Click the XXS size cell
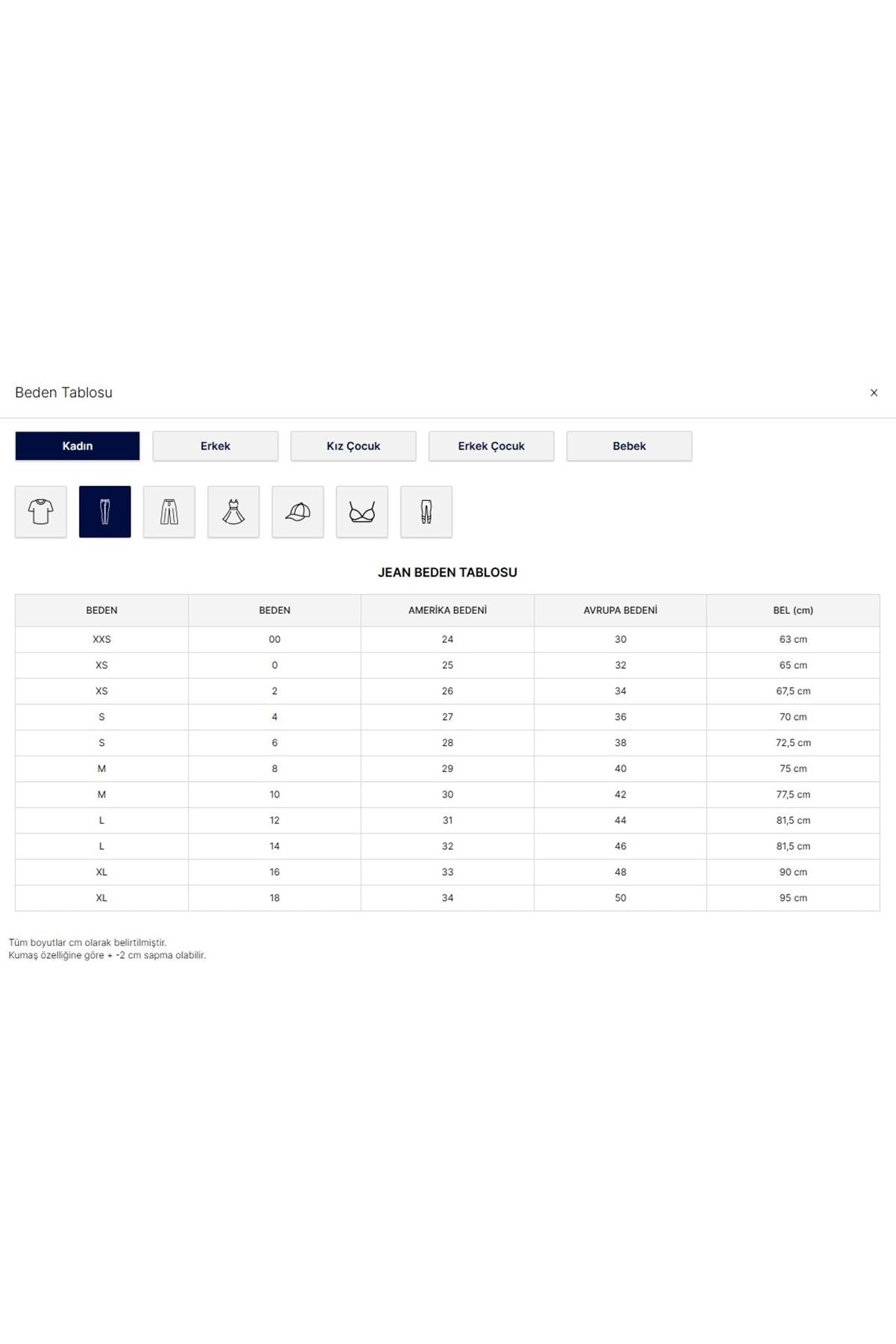Image resolution: width=896 pixels, height=1344 pixels. (102, 639)
